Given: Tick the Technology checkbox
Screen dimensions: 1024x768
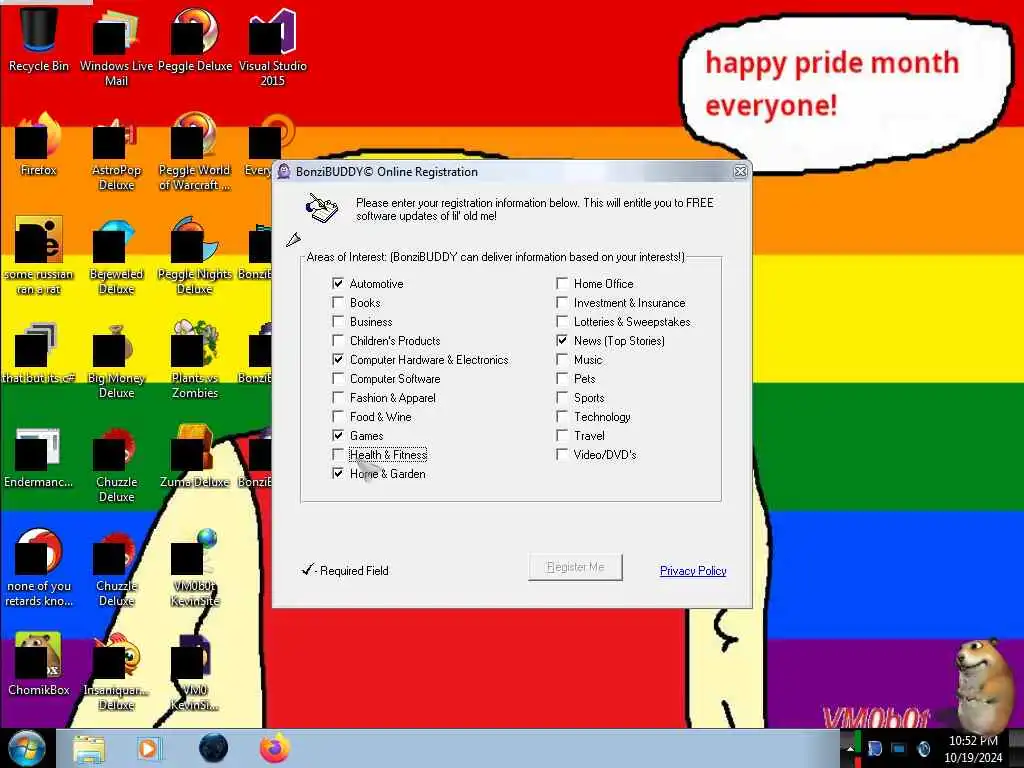Looking at the screenshot, I should click(x=562, y=416).
